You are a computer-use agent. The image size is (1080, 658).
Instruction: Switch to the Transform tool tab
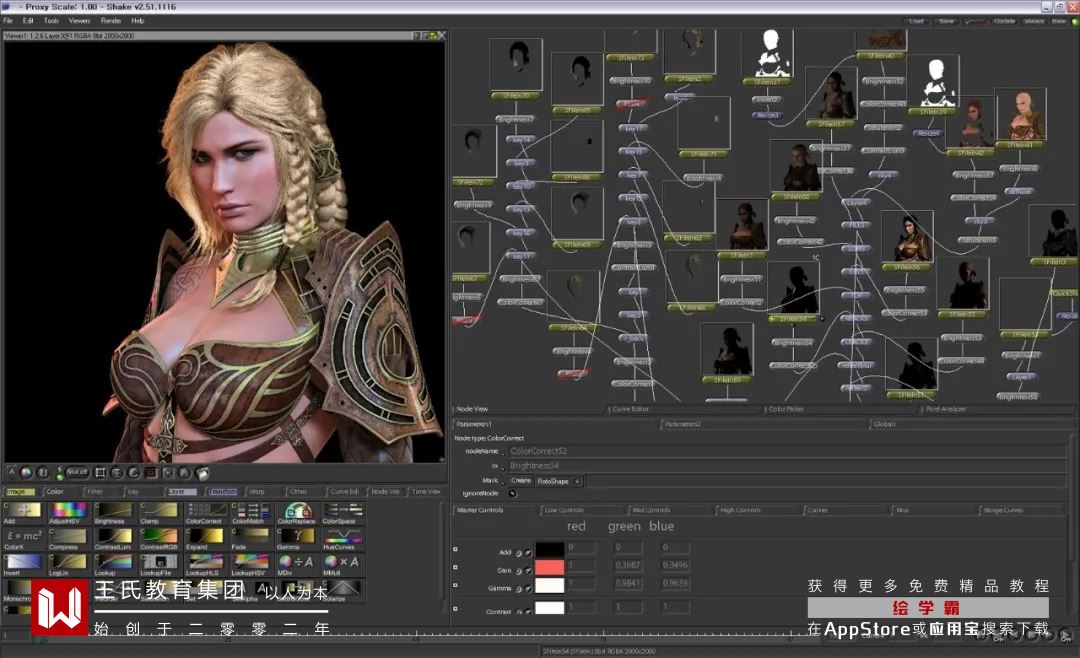coord(222,491)
